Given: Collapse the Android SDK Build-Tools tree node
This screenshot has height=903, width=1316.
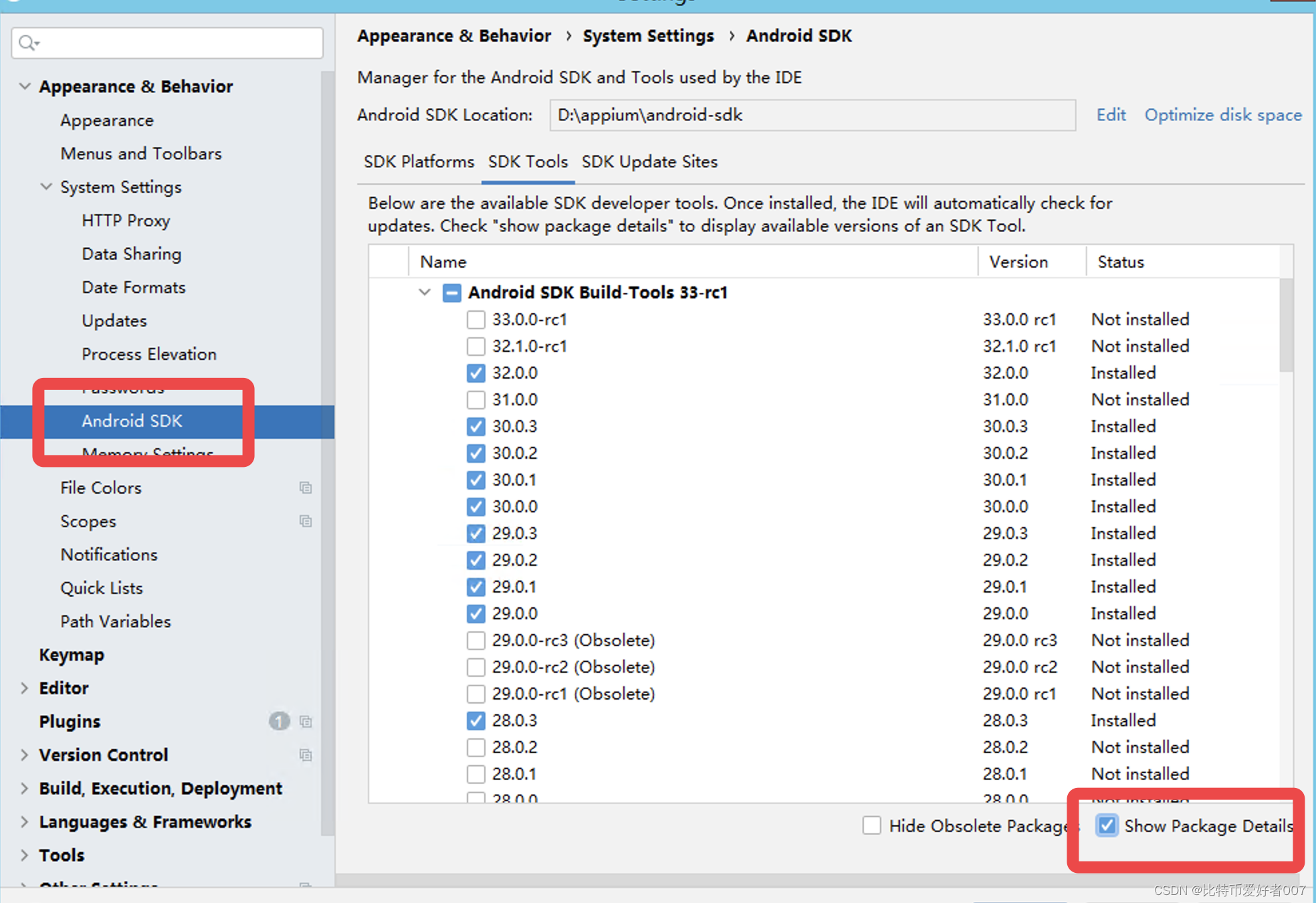Looking at the screenshot, I should pyautogui.click(x=425, y=292).
